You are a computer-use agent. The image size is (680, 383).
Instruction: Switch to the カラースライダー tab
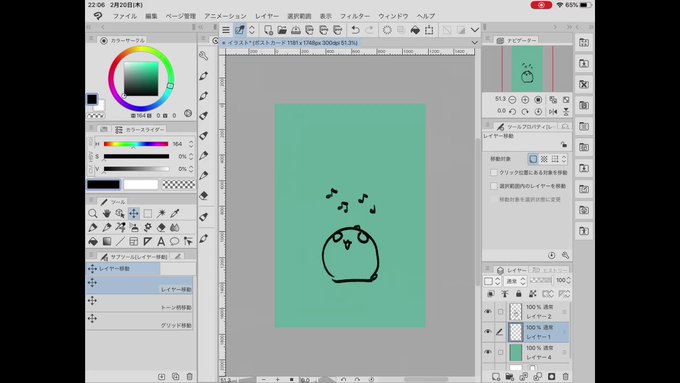(140, 130)
